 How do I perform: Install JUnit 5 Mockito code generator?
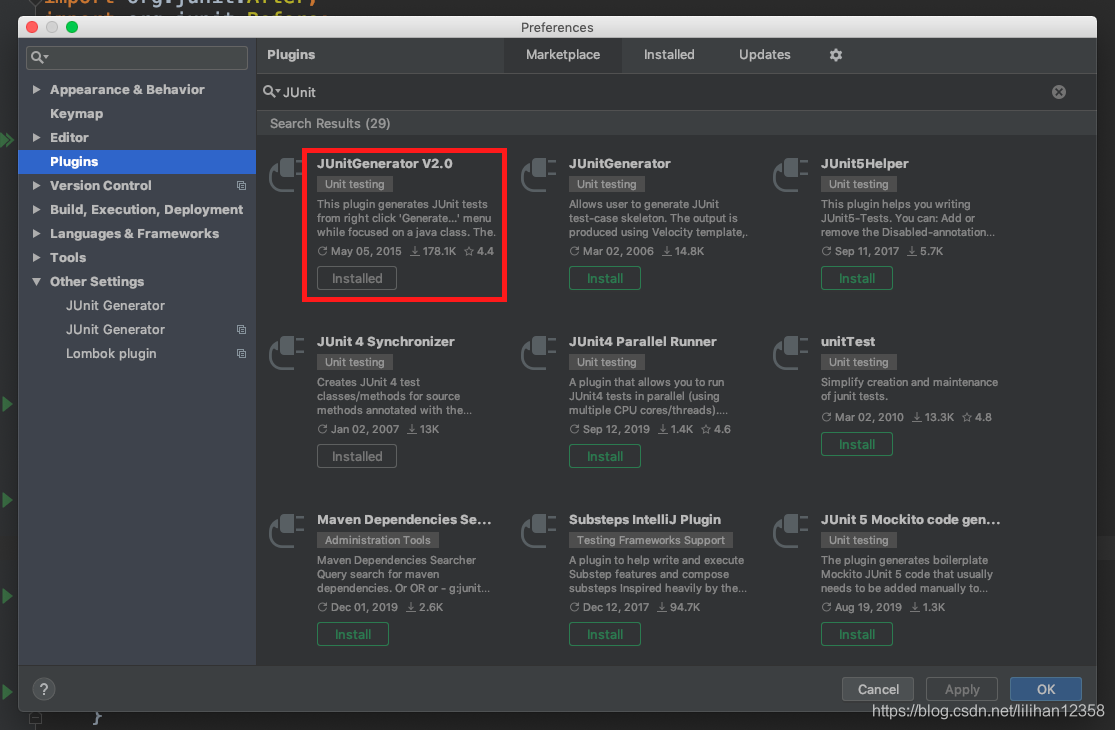pos(856,634)
